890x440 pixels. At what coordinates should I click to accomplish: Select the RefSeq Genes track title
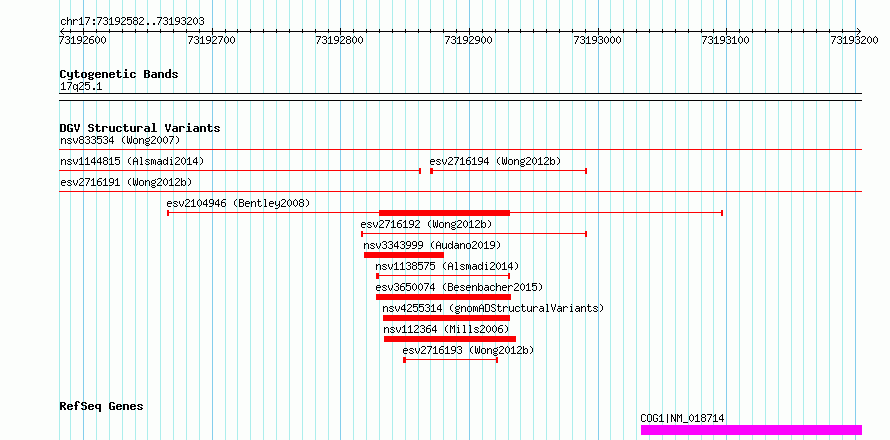click(102, 407)
